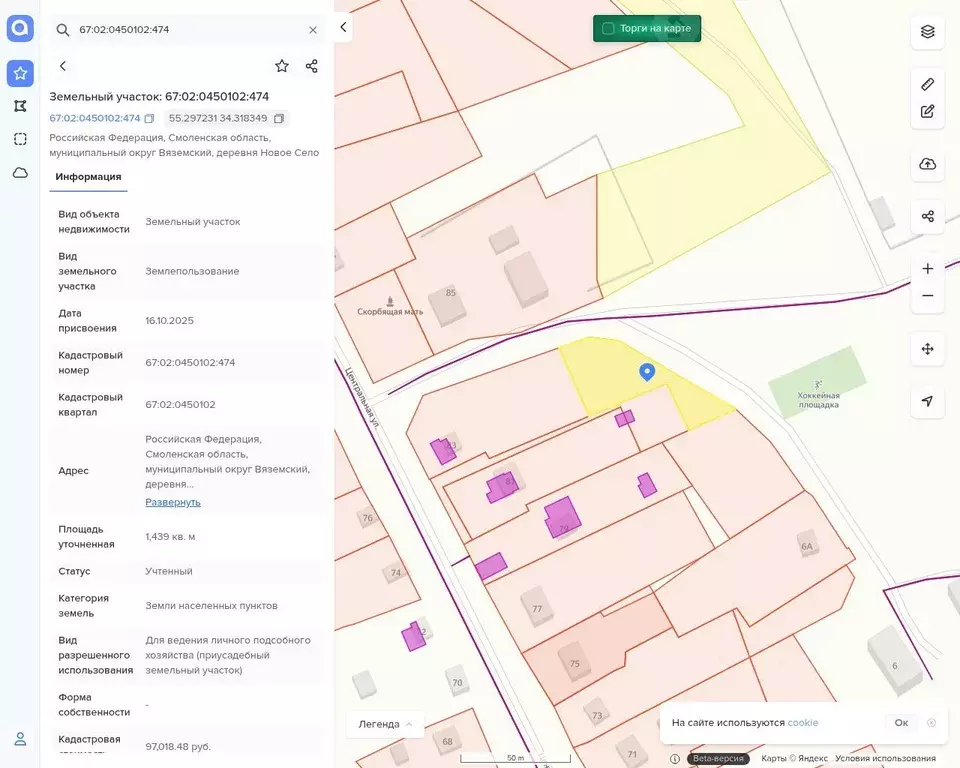Click the Яндекс maps attribution
This screenshot has height=768, width=960.
(794, 758)
